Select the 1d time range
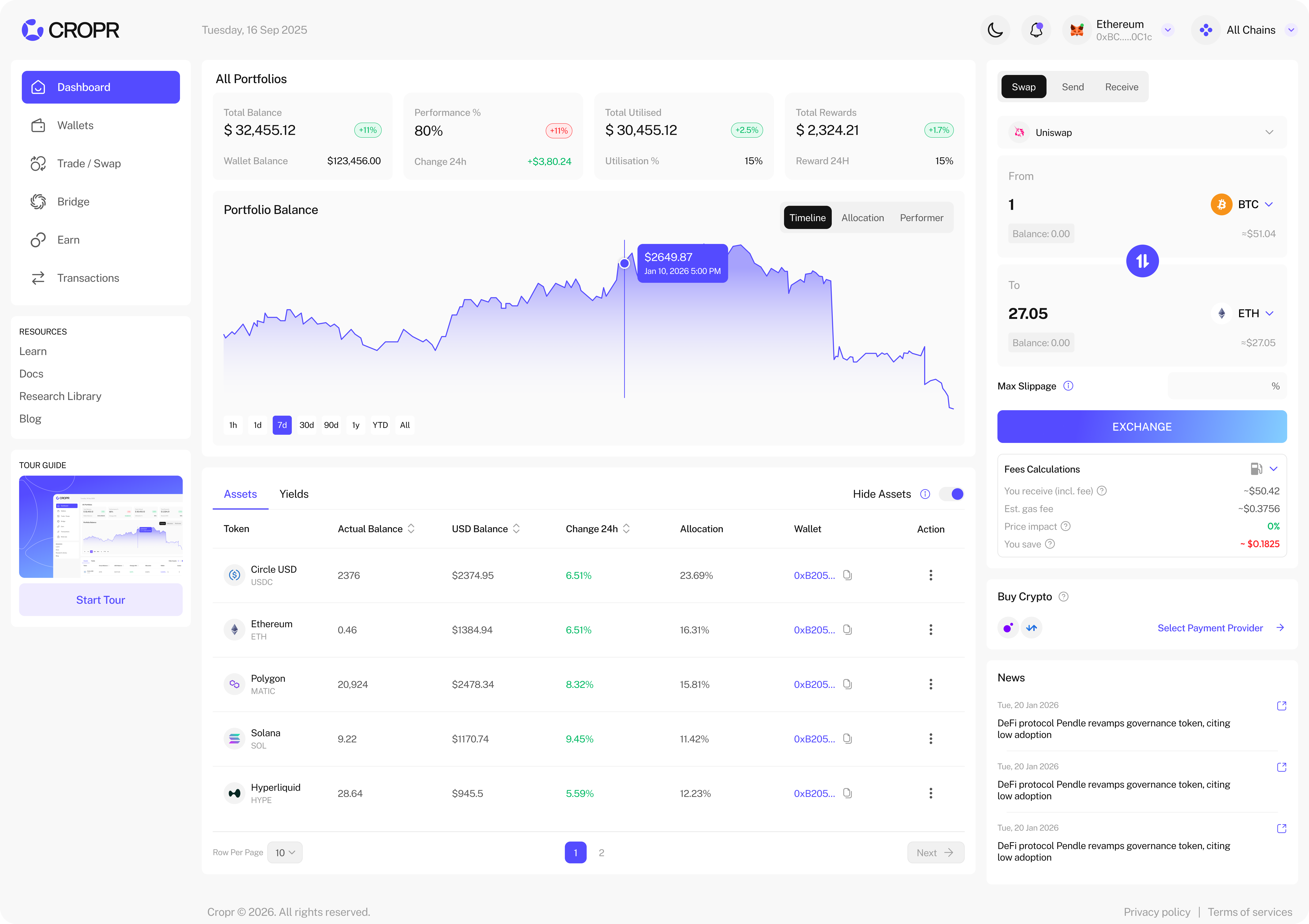 click(x=258, y=425)
